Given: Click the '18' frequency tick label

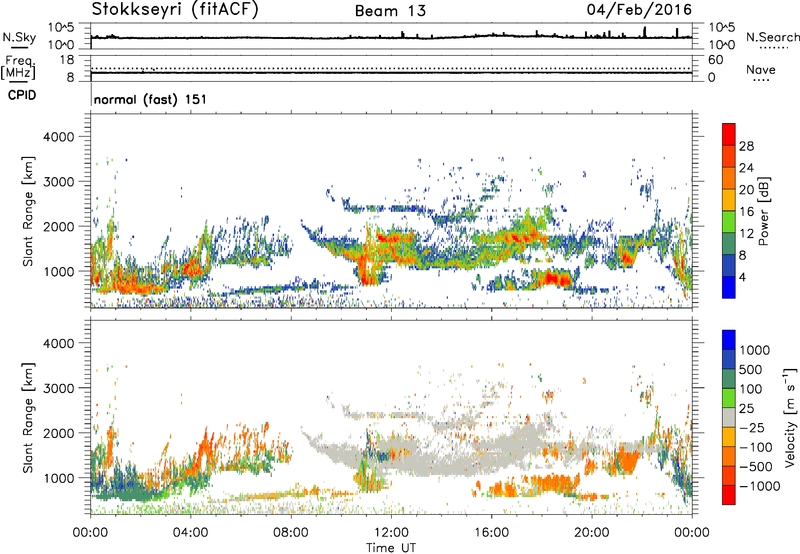Looking at the screenshot, I should [x=67, y=60].
